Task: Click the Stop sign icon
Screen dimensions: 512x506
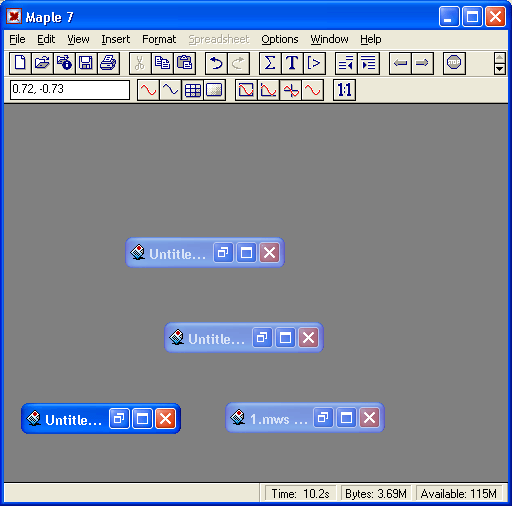Action: click(454, 63)
